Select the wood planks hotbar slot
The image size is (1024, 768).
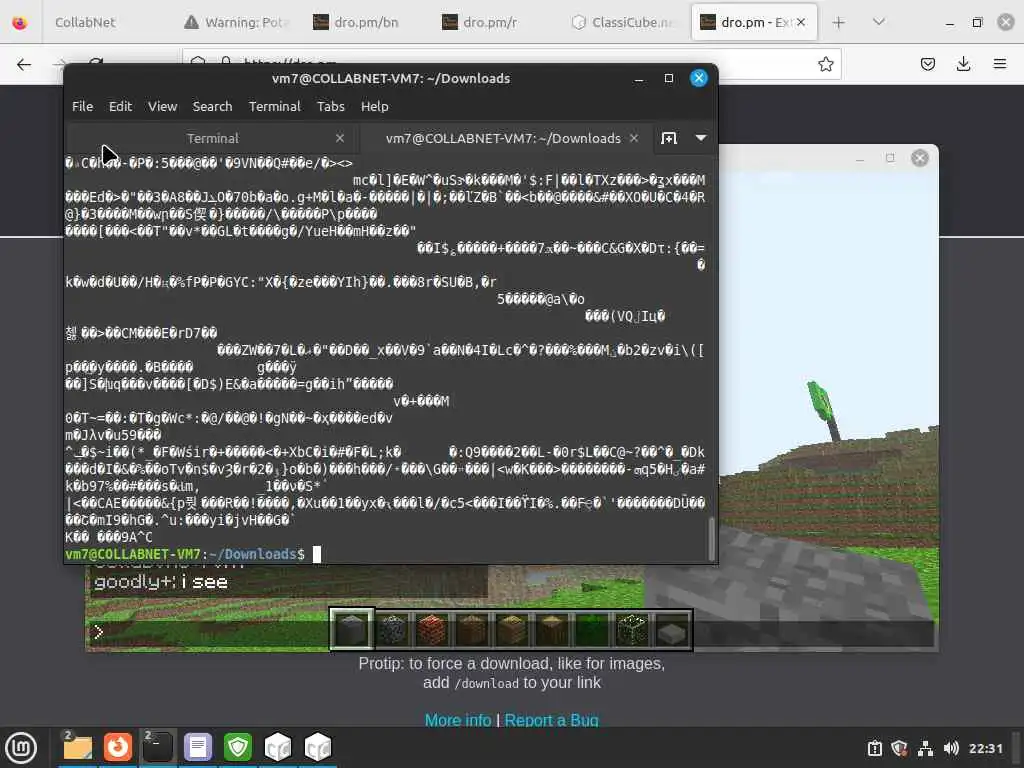click(512, 630)
